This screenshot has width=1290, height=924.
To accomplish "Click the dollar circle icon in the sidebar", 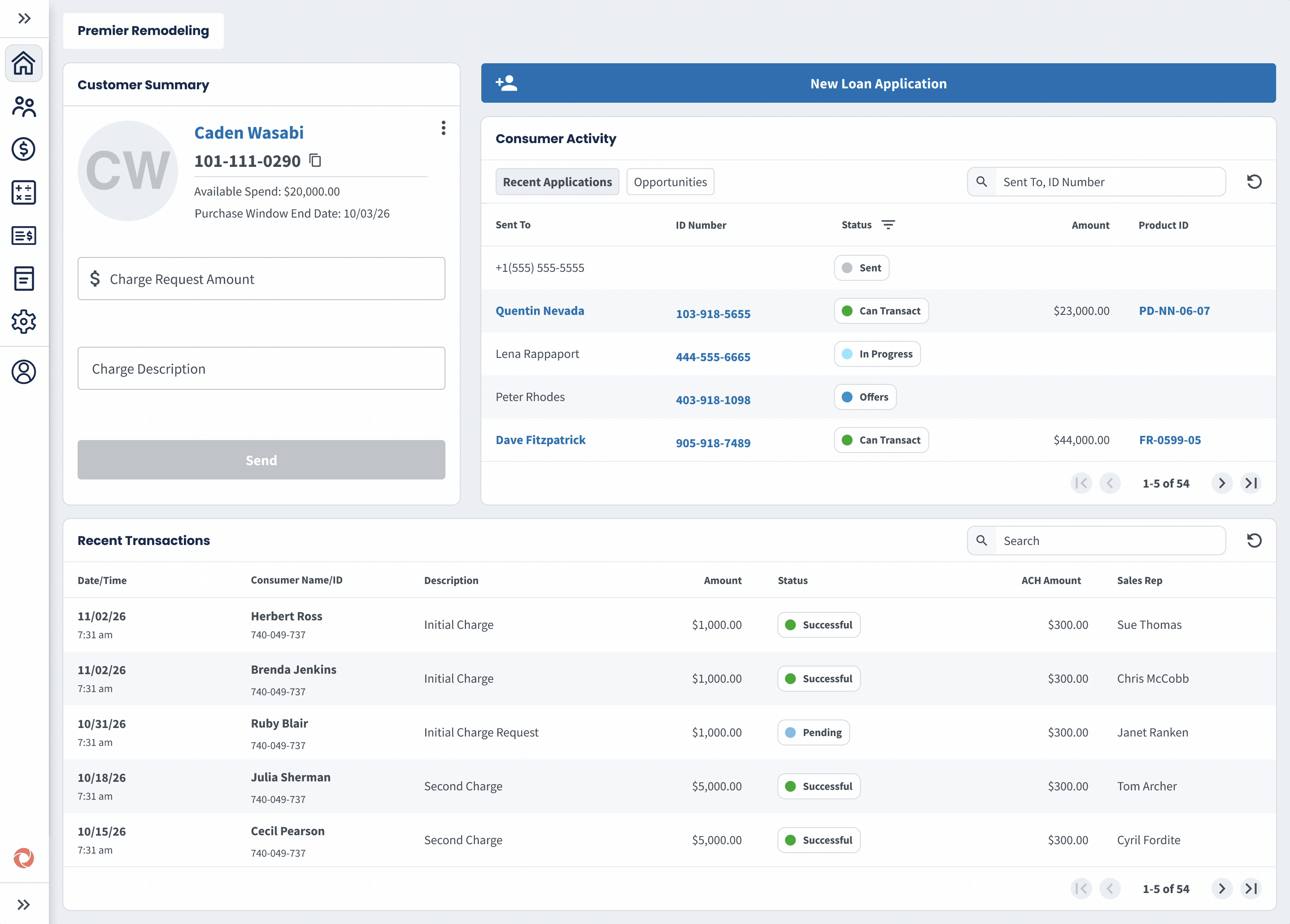I will [23, 149].
